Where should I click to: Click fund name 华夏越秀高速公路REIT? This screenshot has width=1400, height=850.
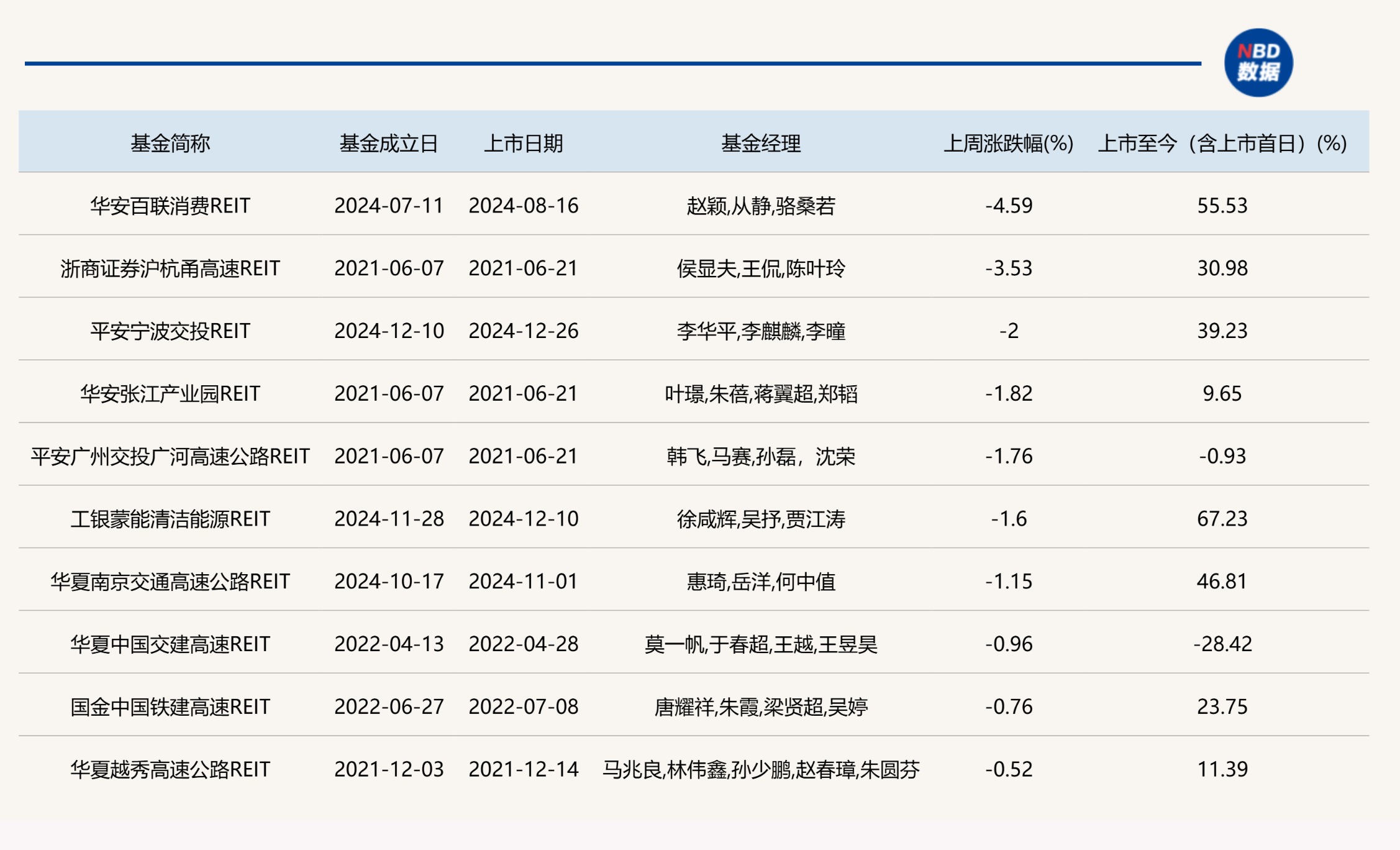point(170,770)
